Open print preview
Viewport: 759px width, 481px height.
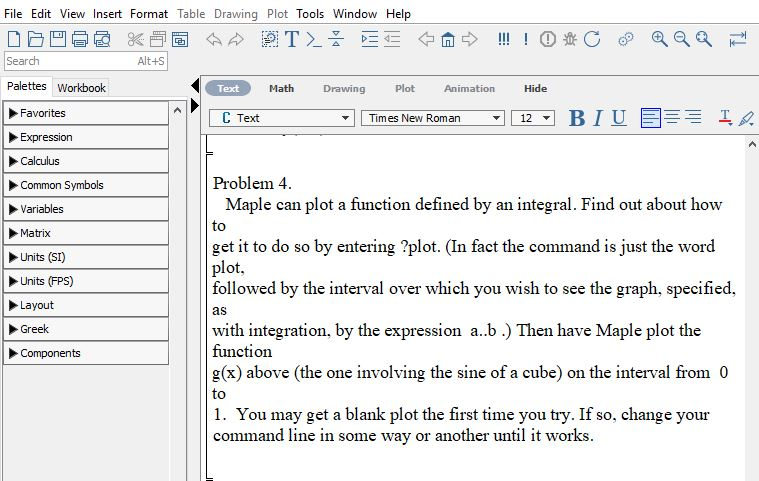pyautogui.click(x=102, y=39)
